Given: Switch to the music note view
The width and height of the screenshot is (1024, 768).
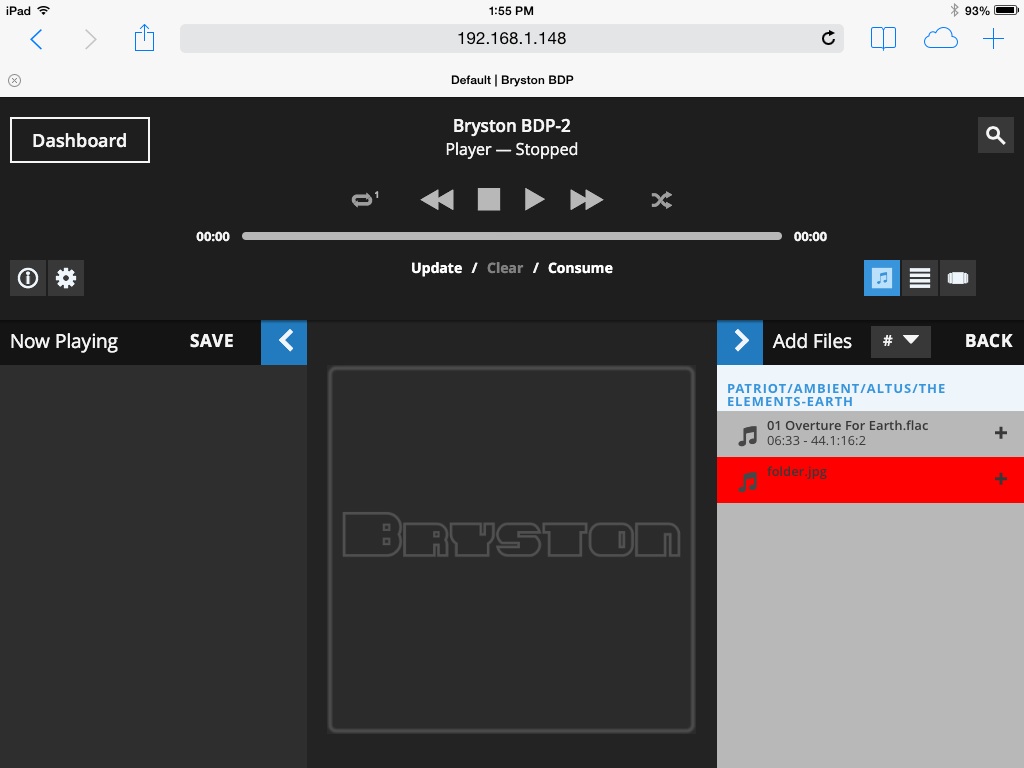Looking at the screenshot, I should pyautogui.click(x=882, y=278).
